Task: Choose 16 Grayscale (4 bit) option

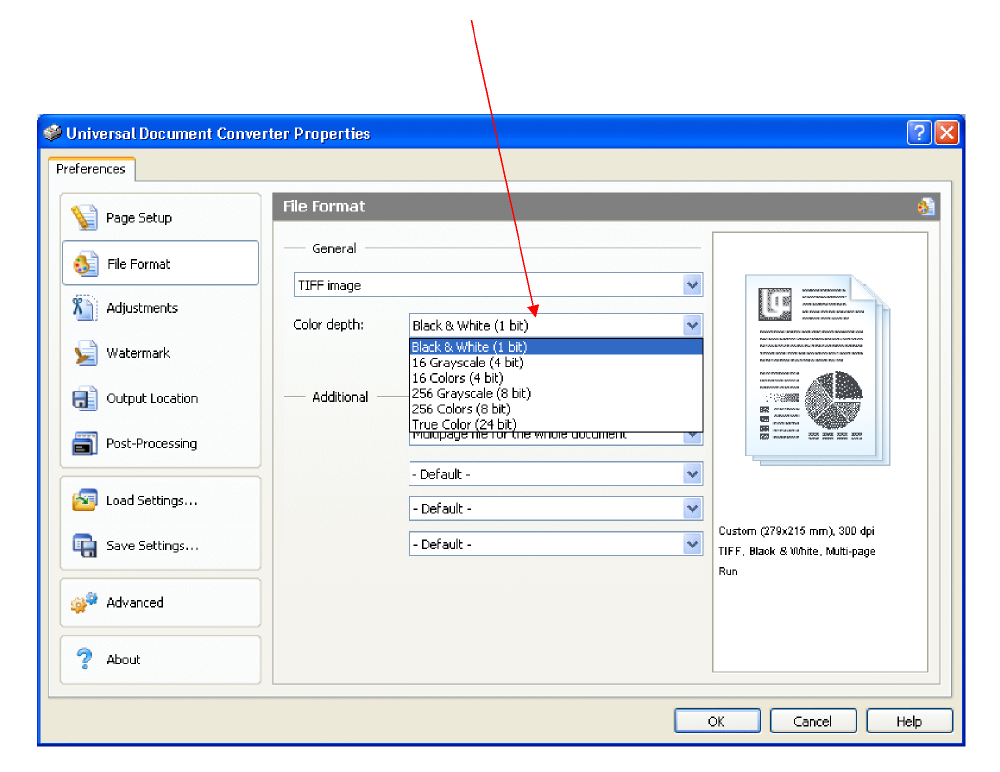Action: click(555, 362)
